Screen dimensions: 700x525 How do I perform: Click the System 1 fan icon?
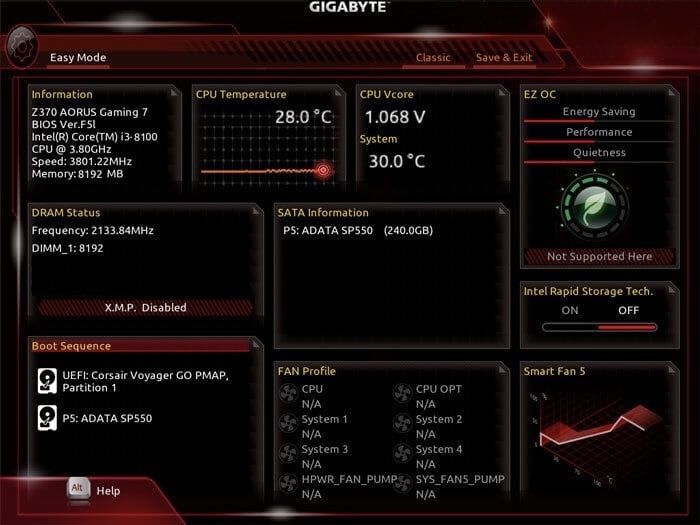[288, 423]
